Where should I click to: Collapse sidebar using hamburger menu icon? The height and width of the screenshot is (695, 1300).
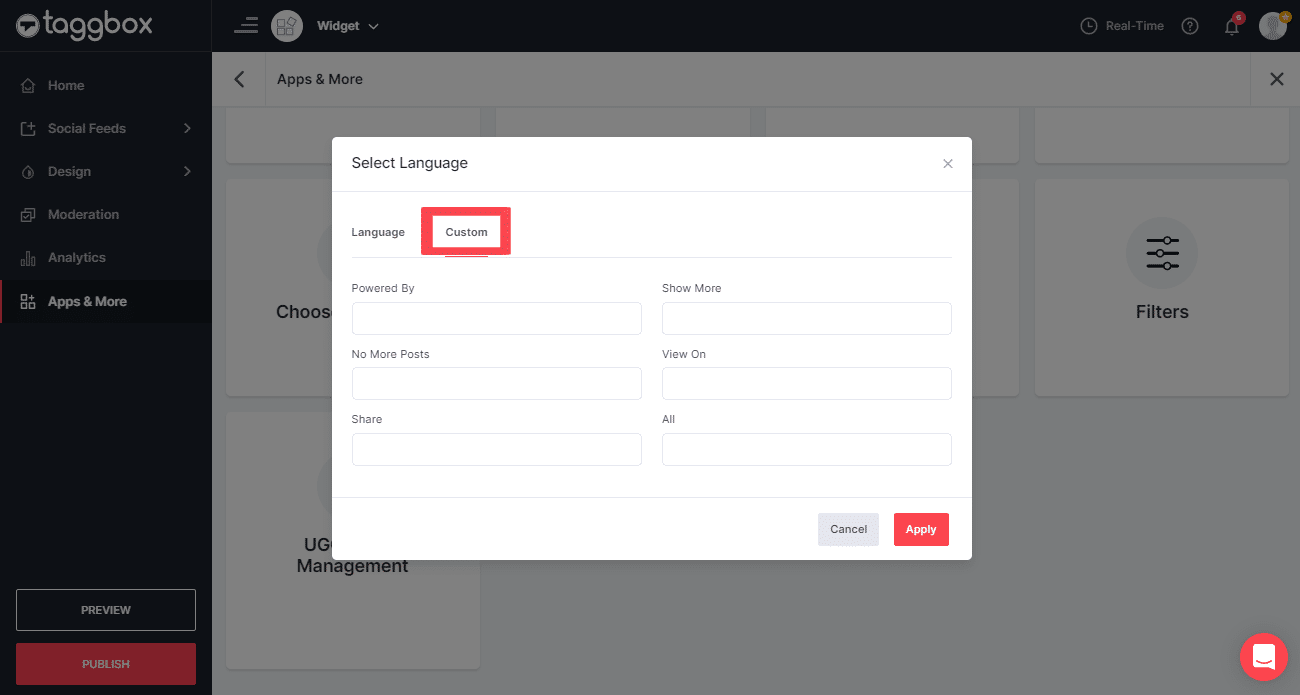[246, 26]
